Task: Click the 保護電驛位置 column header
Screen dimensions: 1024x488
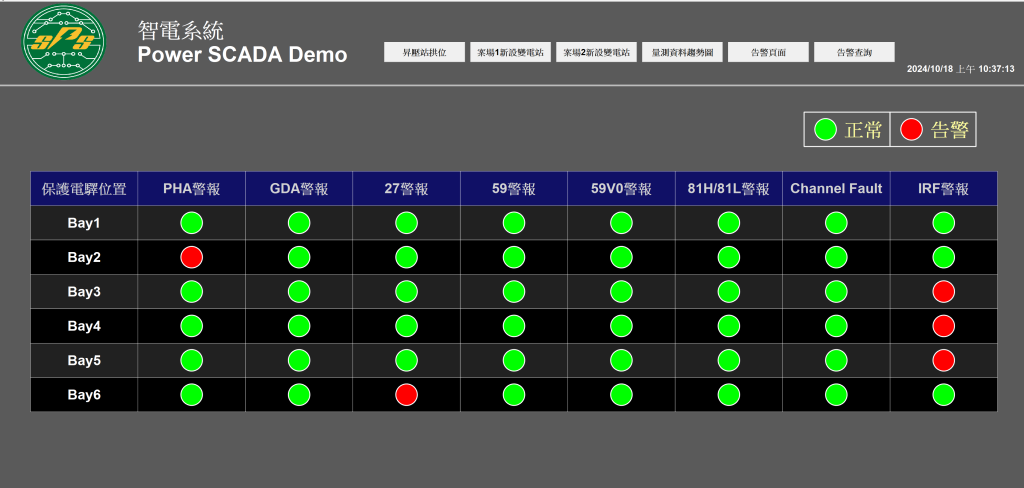Action: [84, 189]
